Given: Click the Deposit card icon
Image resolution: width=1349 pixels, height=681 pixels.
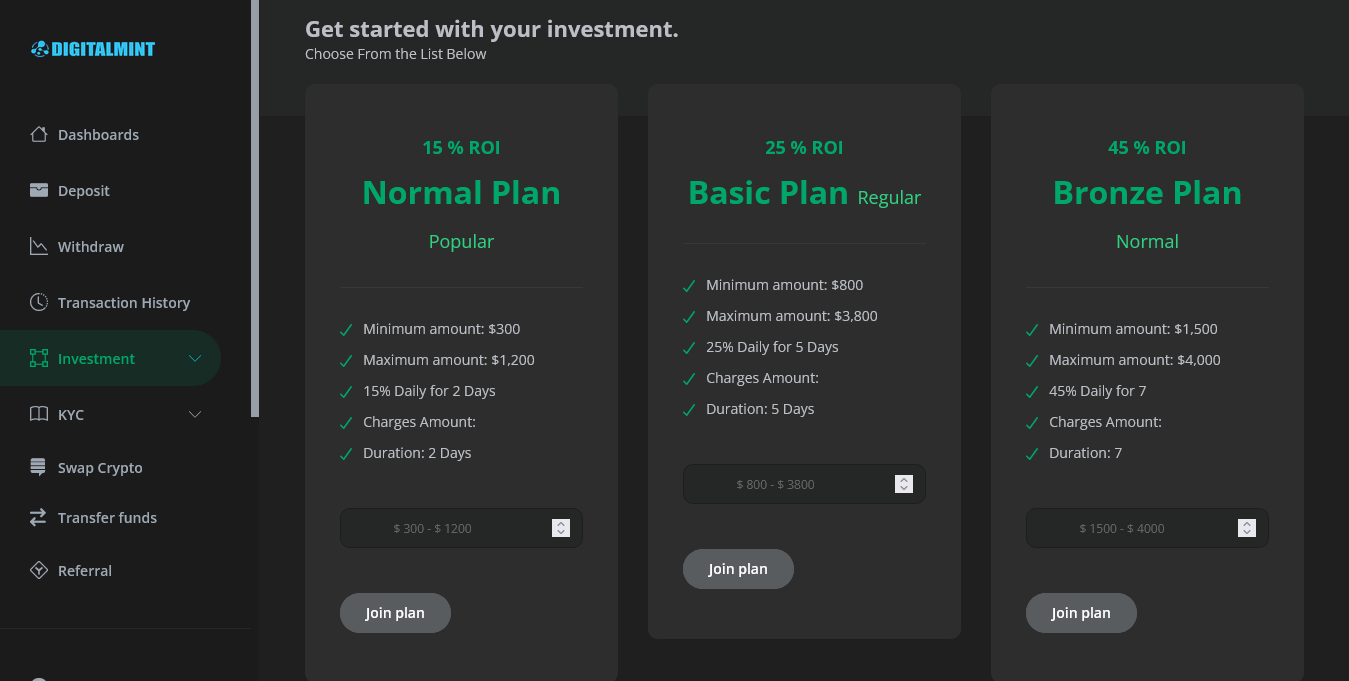Looking at the screenshot, I should pos(39,190).
